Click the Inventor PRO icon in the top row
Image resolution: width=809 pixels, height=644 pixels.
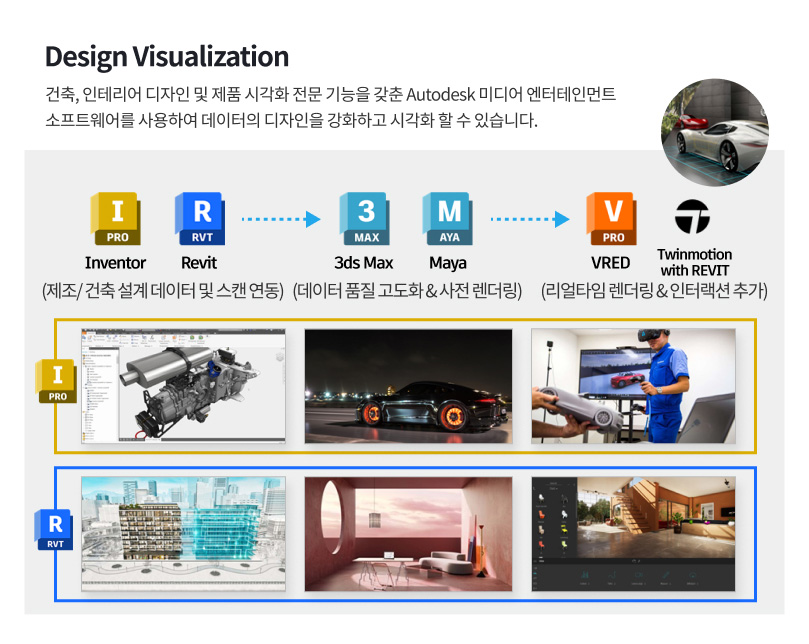point(116,218)
